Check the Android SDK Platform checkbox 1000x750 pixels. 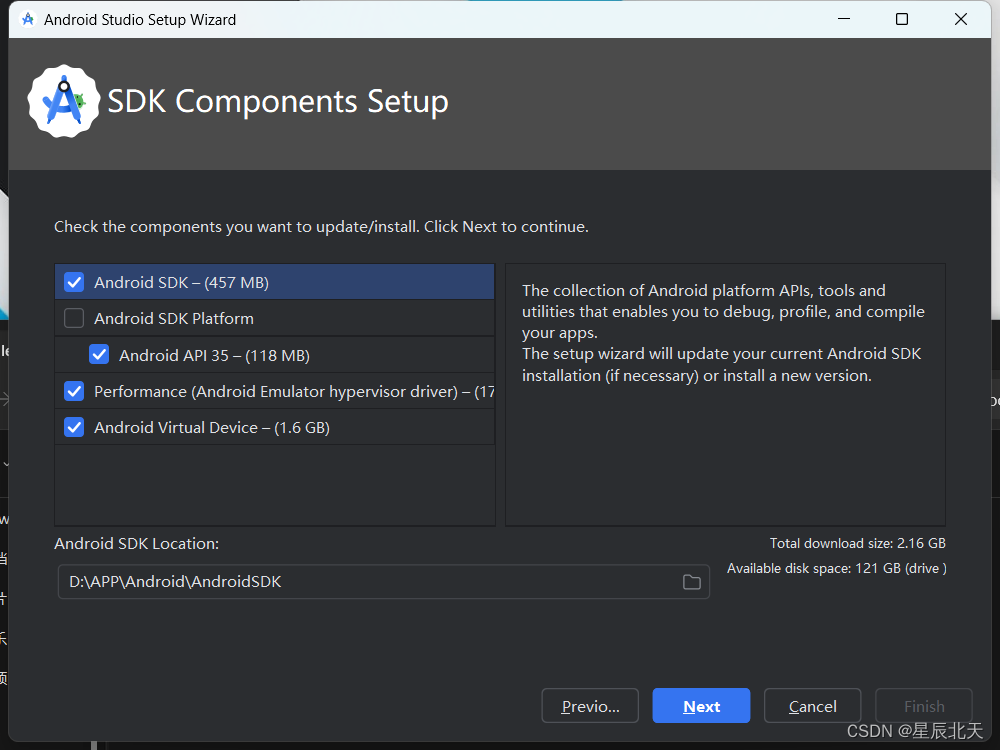75,318
